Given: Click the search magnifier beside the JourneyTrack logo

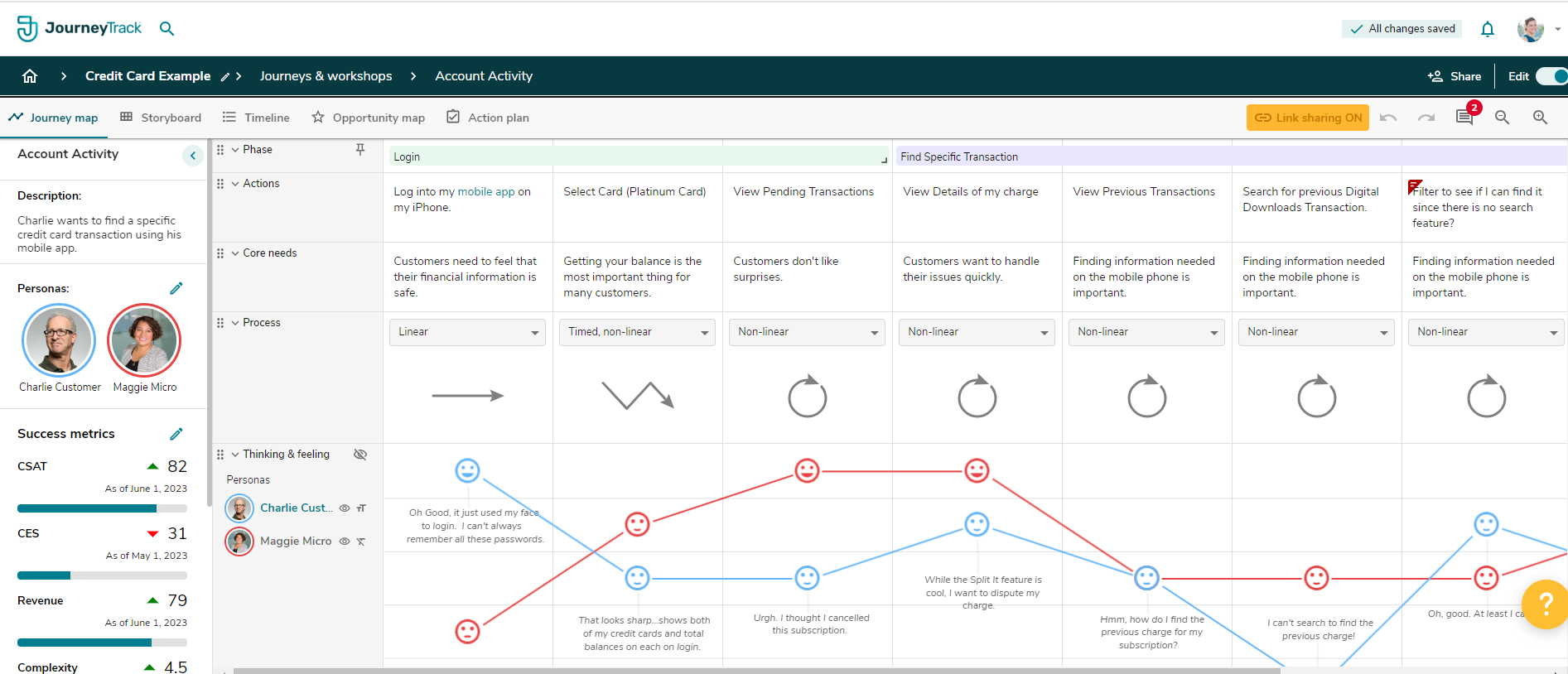Looking at the screenshot, I should coord(166,28).
